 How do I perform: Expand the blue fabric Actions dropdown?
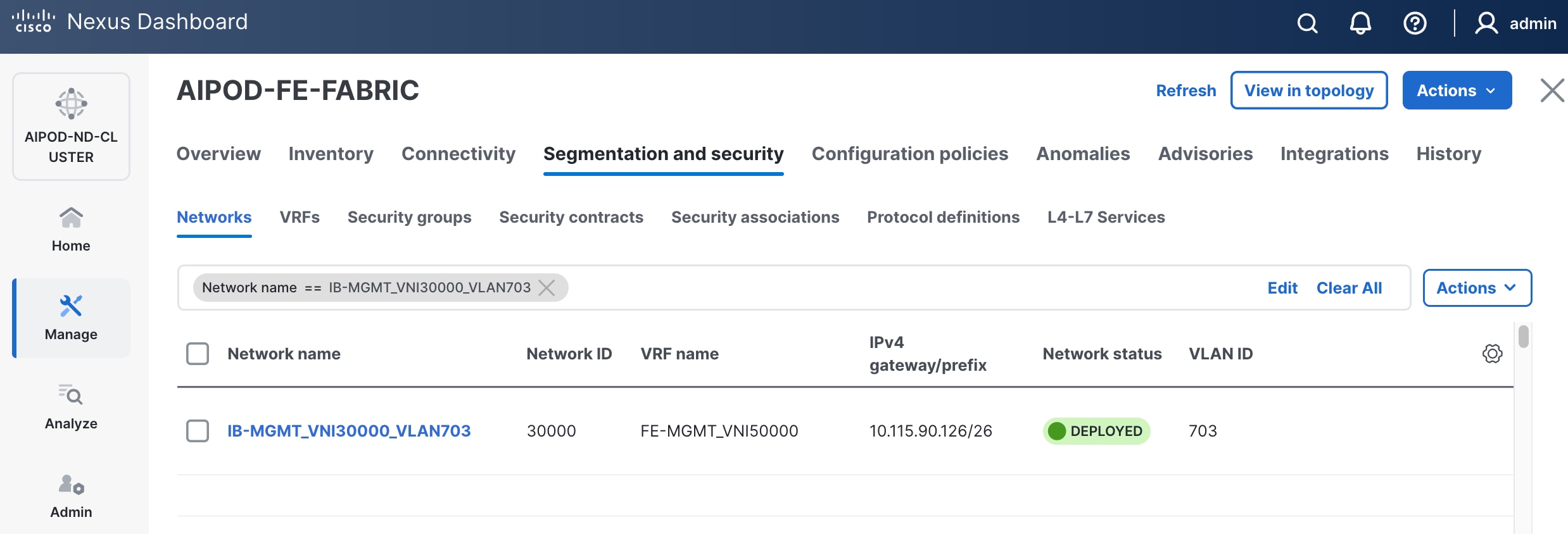pyautogui.click(x=1457, y=90)
